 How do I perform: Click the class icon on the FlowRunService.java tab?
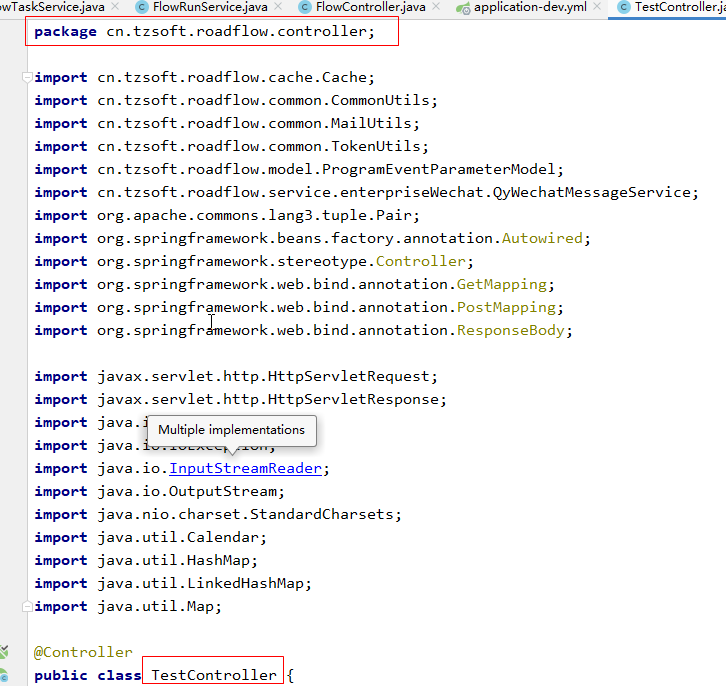[142, 8]
